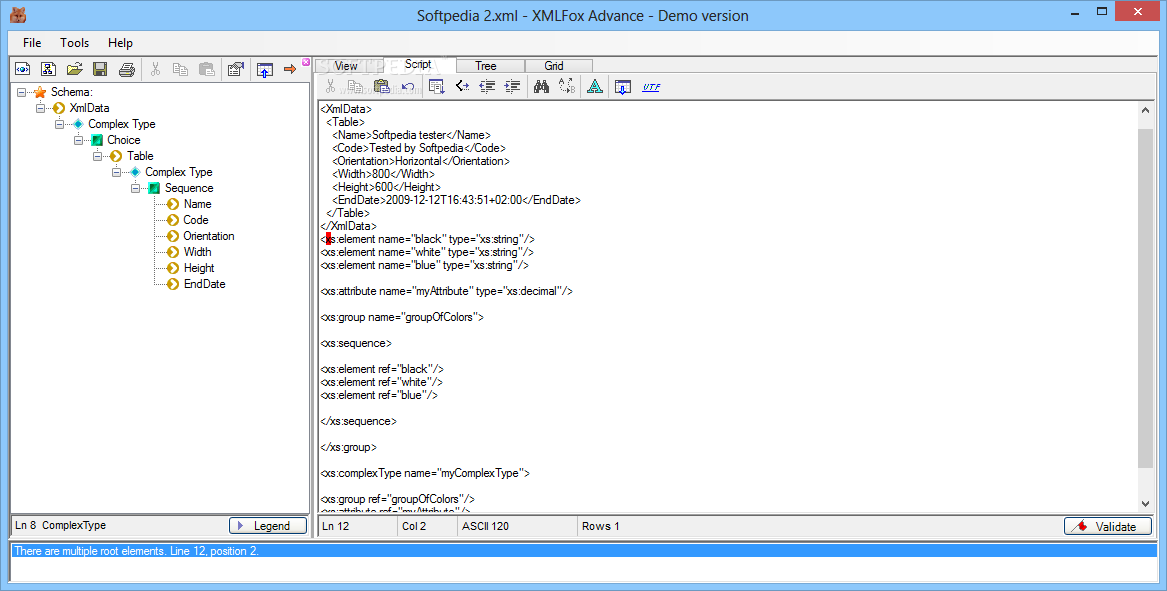Click the table with down arrow icon

pos(623,86)
